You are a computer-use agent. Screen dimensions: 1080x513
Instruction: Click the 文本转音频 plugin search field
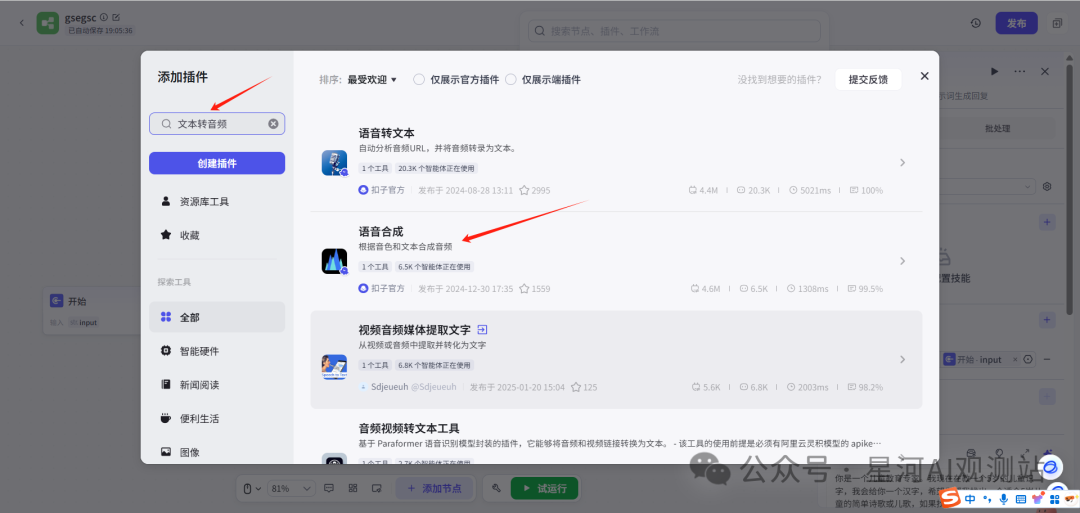217,124
